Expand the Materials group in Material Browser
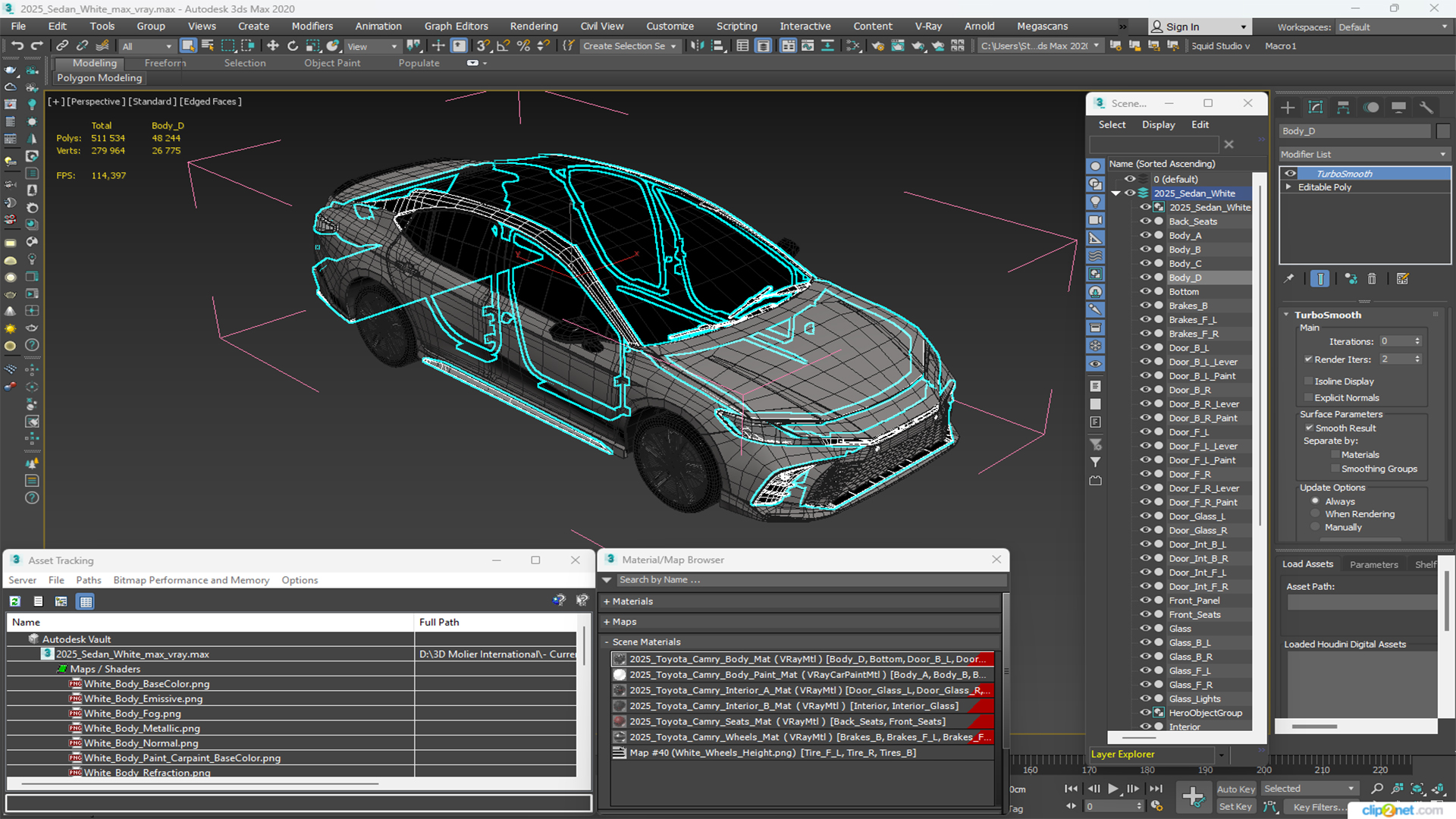The image size is (1456, 819). [x=607, y=601]
